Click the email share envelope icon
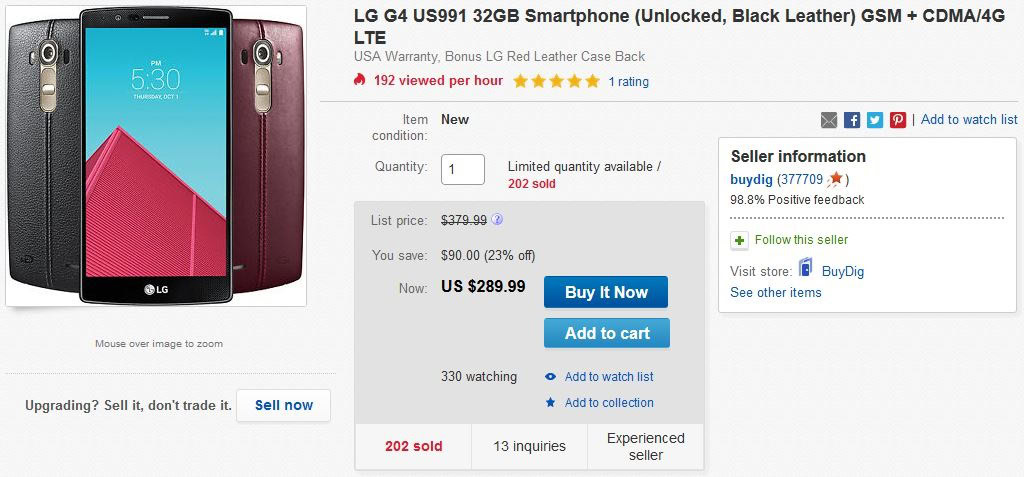Image resolution: width=1024 pixels, height=477 pixels. [829, 120]
